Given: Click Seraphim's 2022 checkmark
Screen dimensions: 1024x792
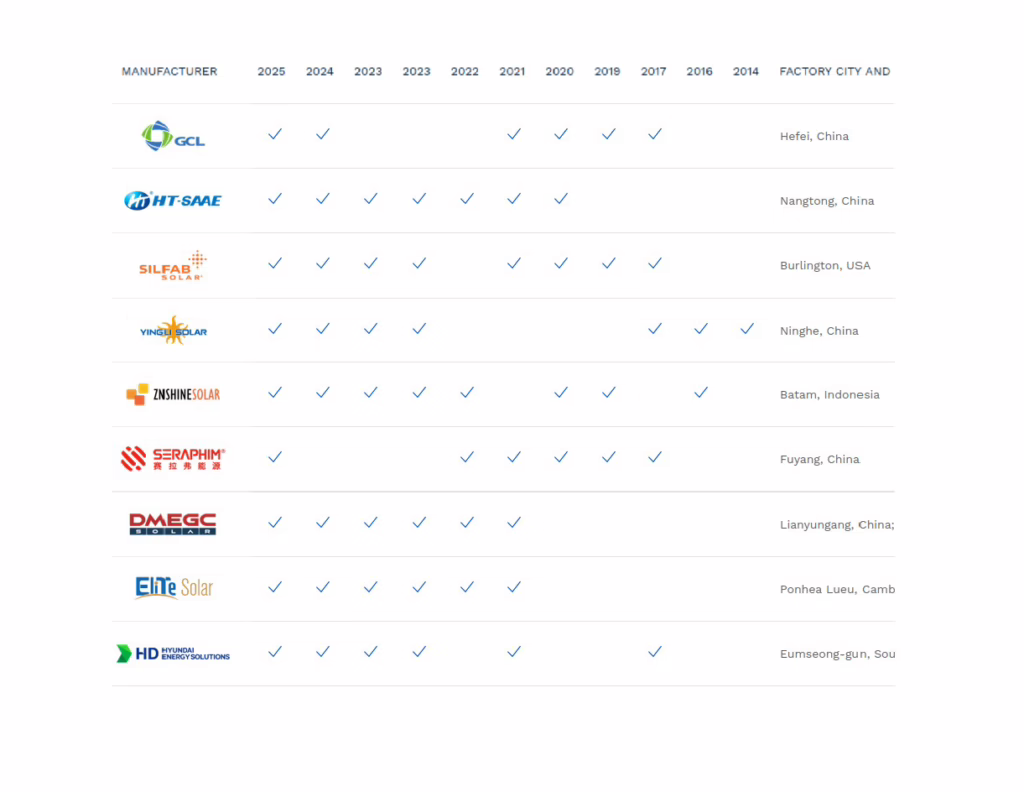Looking at the screenshot, I should tap(467, 457).
